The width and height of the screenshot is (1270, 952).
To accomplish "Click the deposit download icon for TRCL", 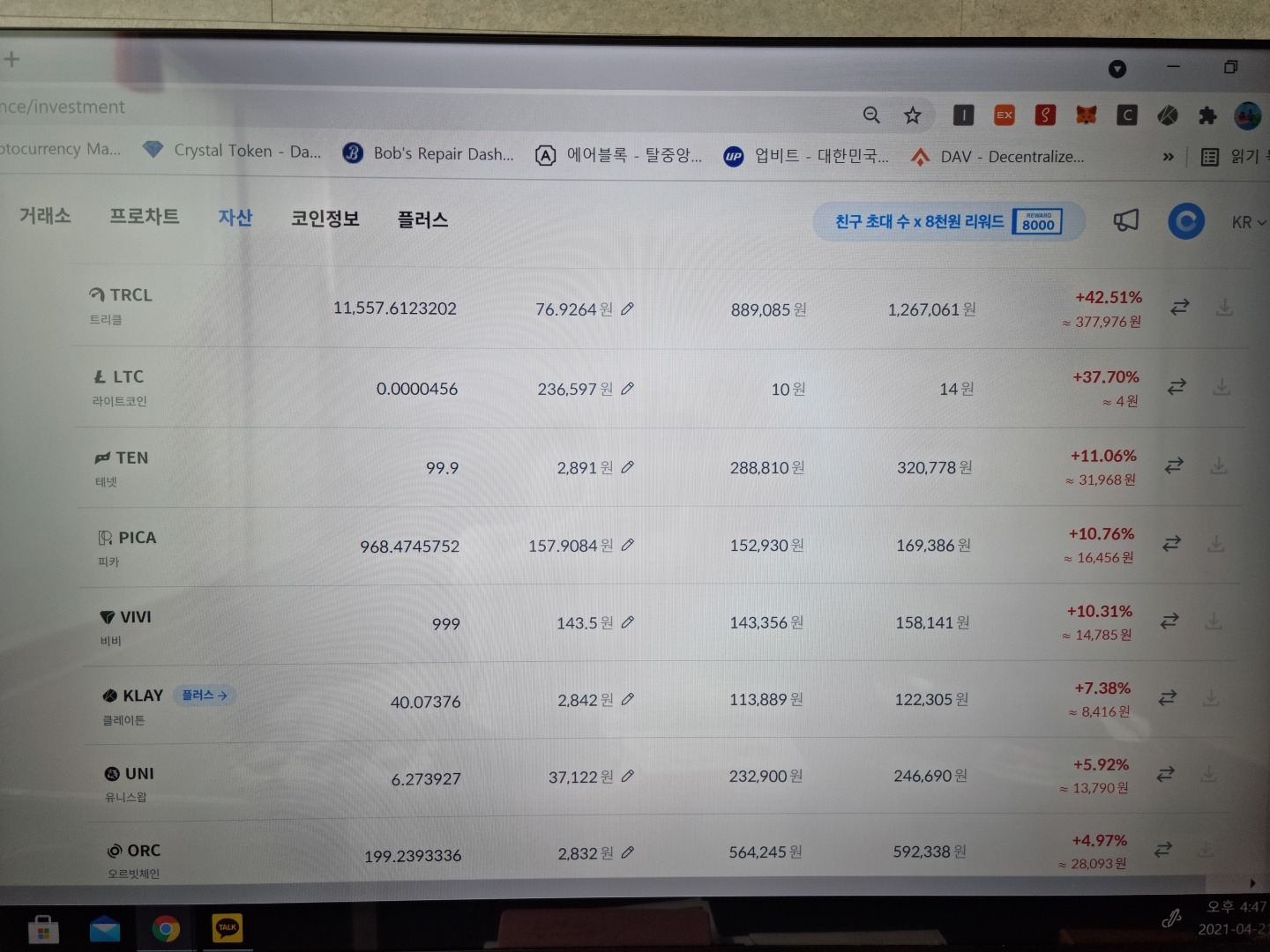I will pos(1224,307).
